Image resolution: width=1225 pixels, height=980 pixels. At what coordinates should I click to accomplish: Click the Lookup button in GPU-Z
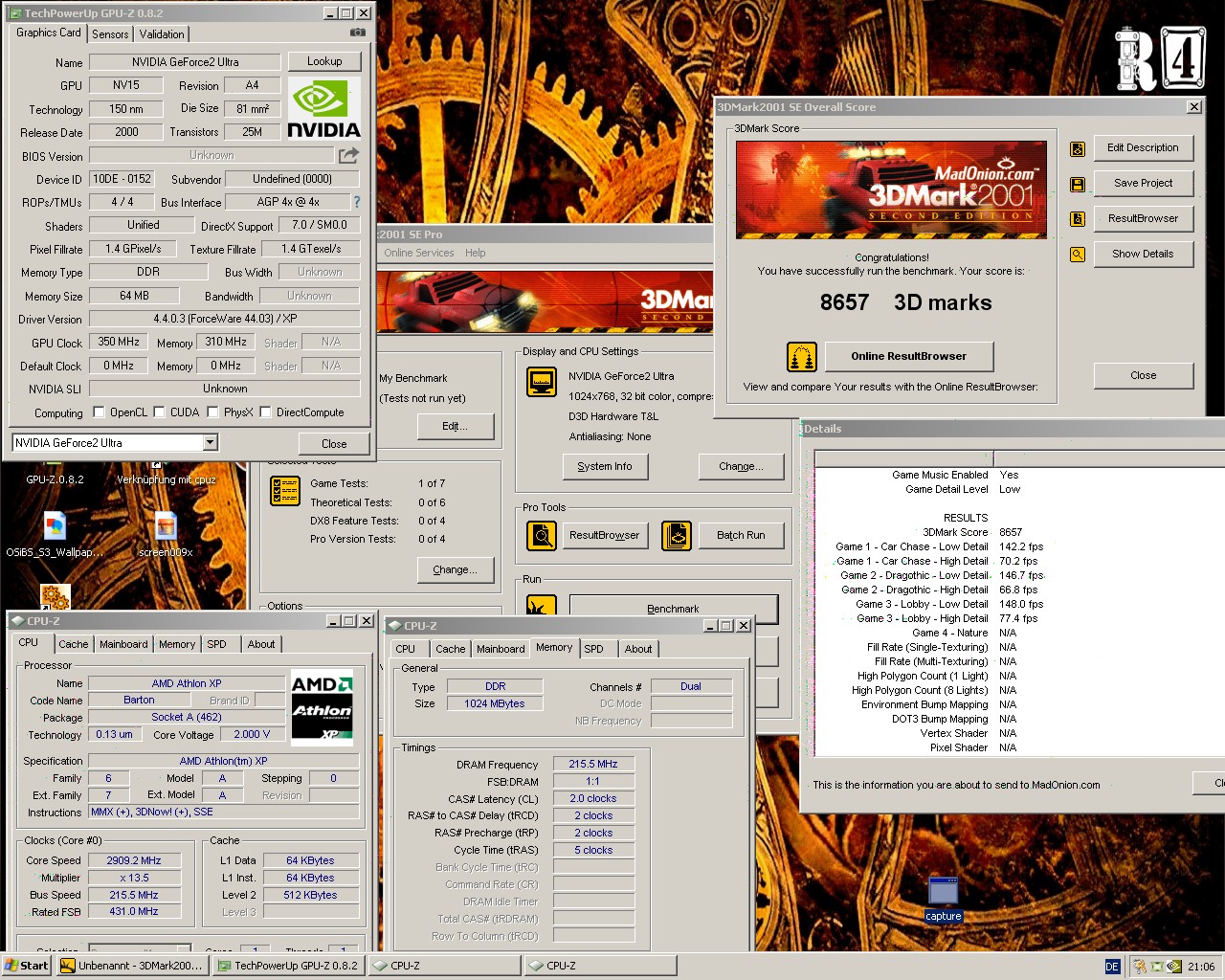coord(324,61)
